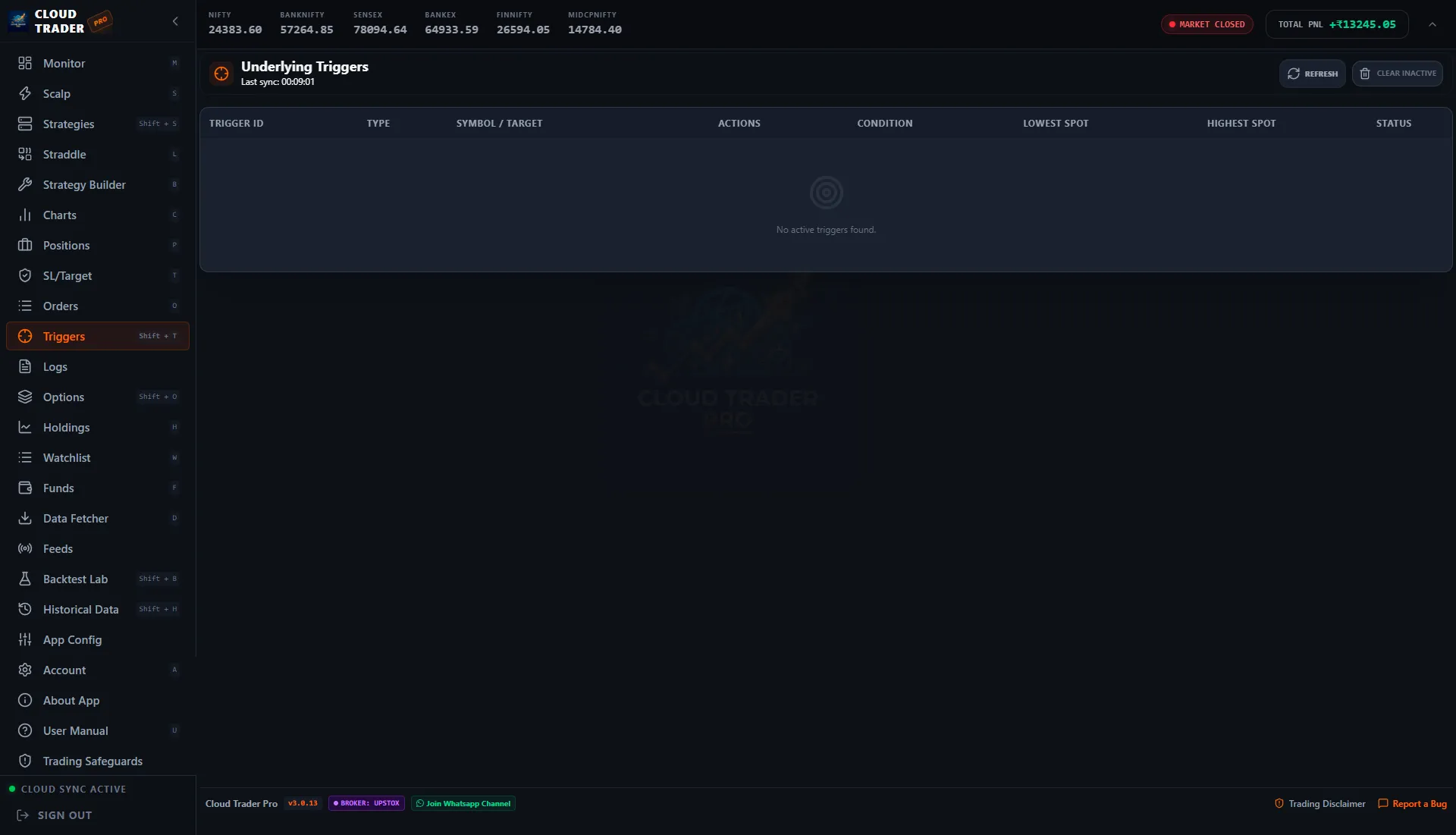
Task: Click the Options layers icon
Action: coord(25,397)
